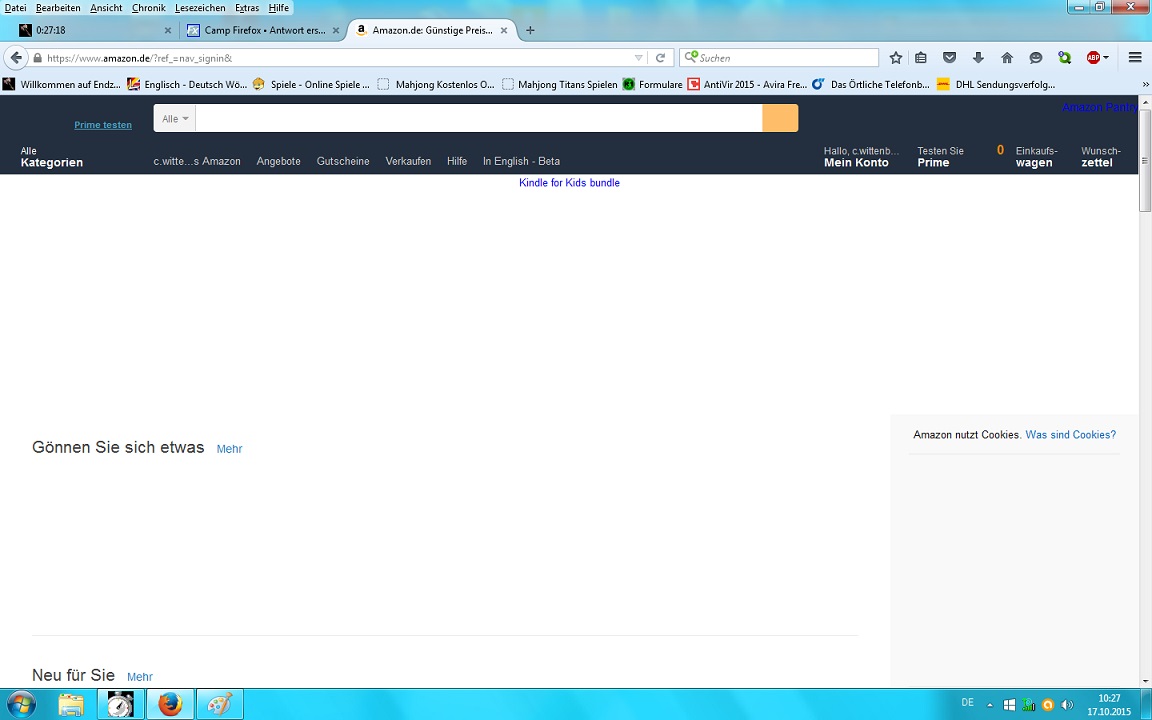1152x720 pixels.
Task: Click the Firefox Suchen search box
Action: point(779,57)
